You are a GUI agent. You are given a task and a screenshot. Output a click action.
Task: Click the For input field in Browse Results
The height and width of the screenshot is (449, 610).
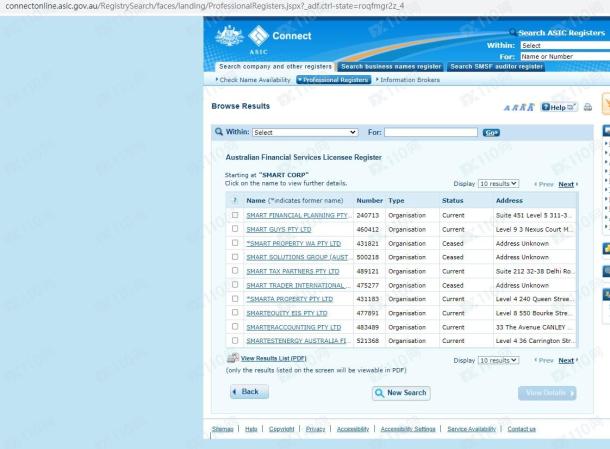tap(431, 132)
